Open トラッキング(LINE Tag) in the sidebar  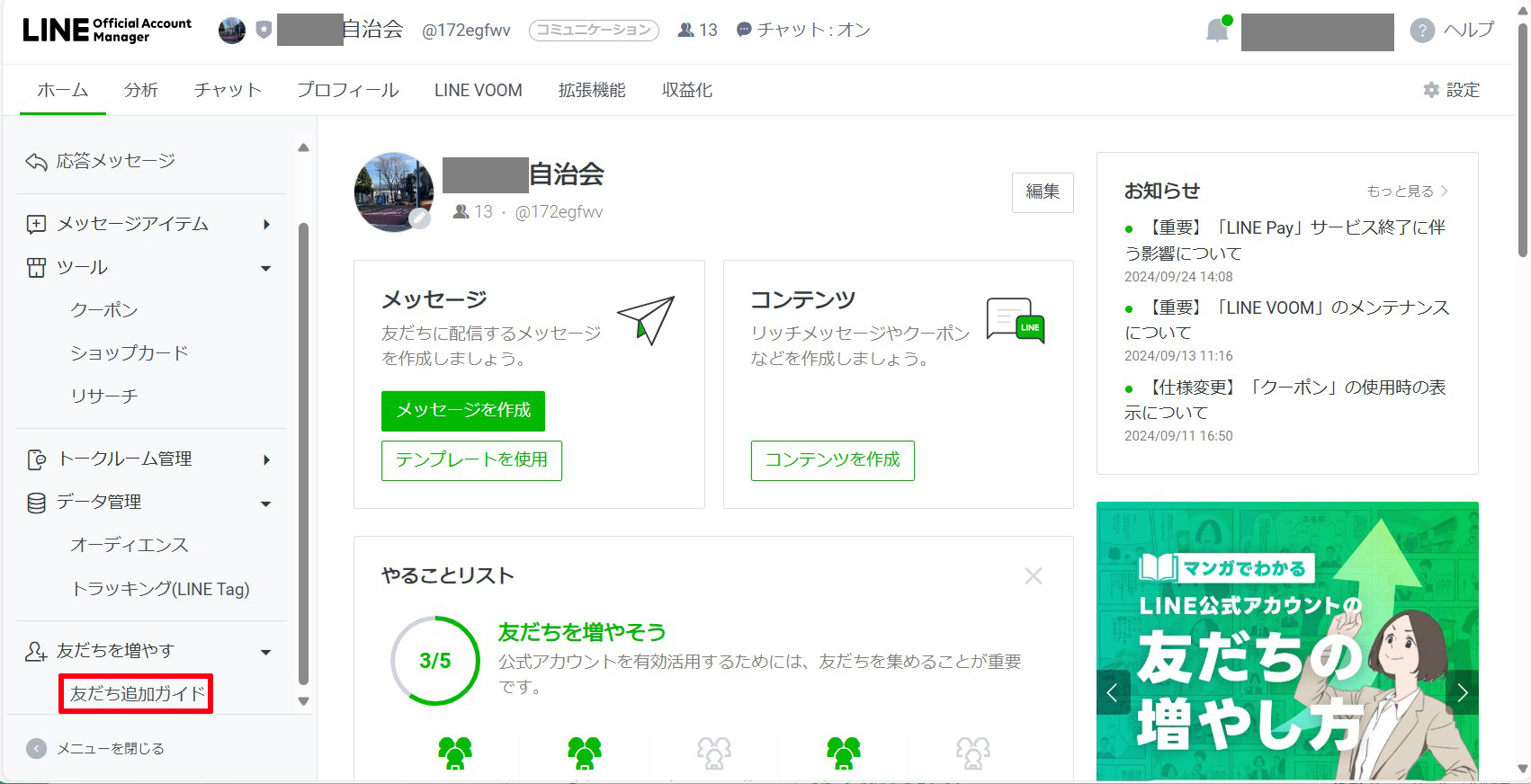160,589
